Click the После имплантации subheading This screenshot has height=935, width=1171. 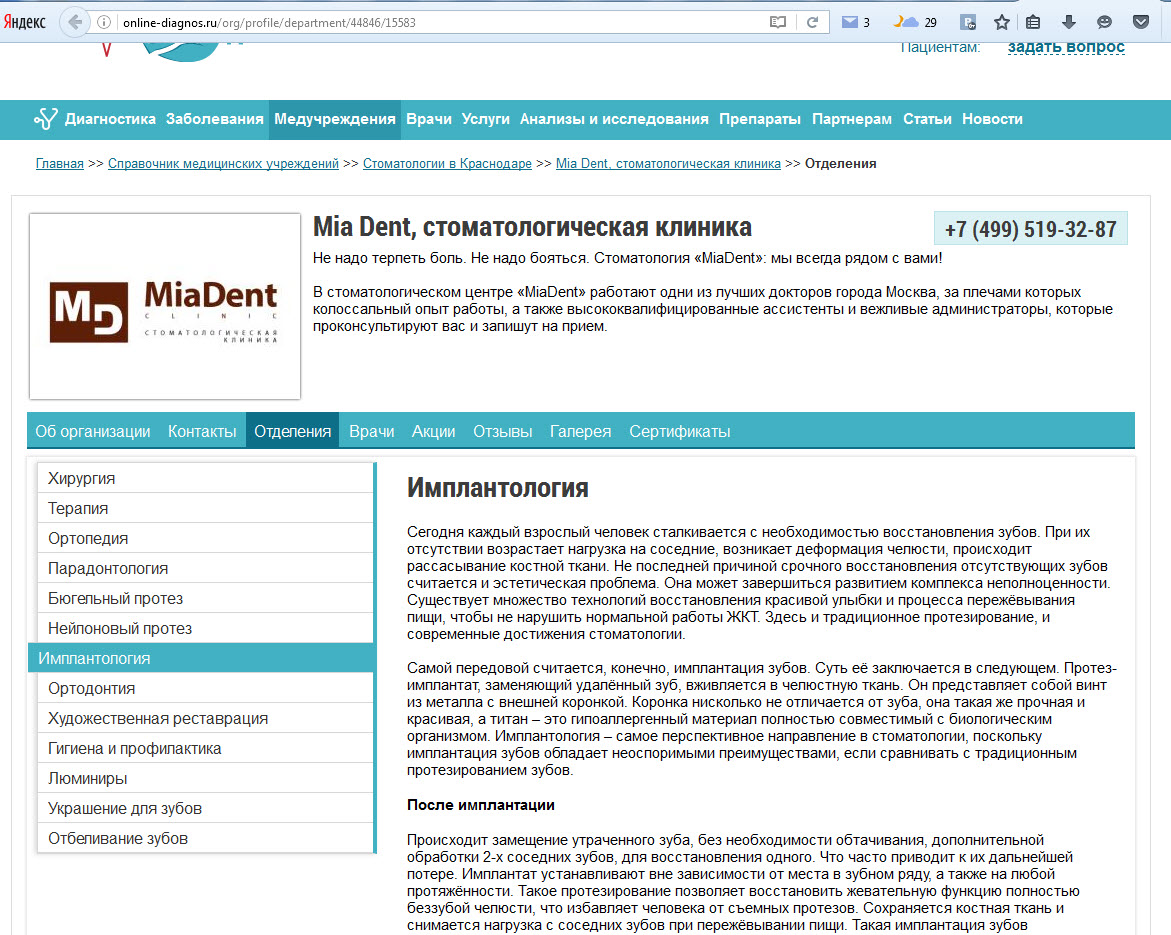(481, 804)
